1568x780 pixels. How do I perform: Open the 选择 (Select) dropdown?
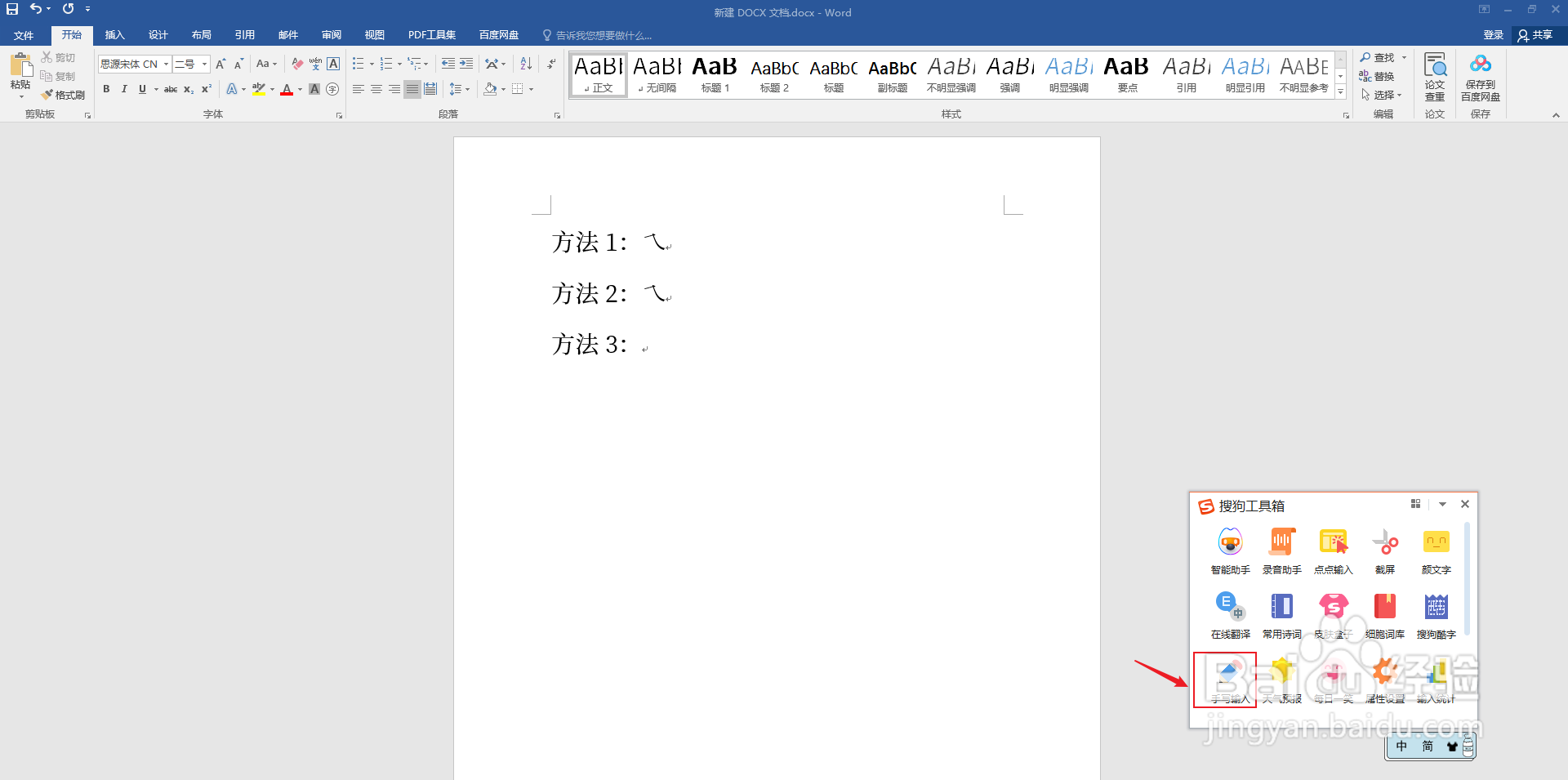[1382, 95]
